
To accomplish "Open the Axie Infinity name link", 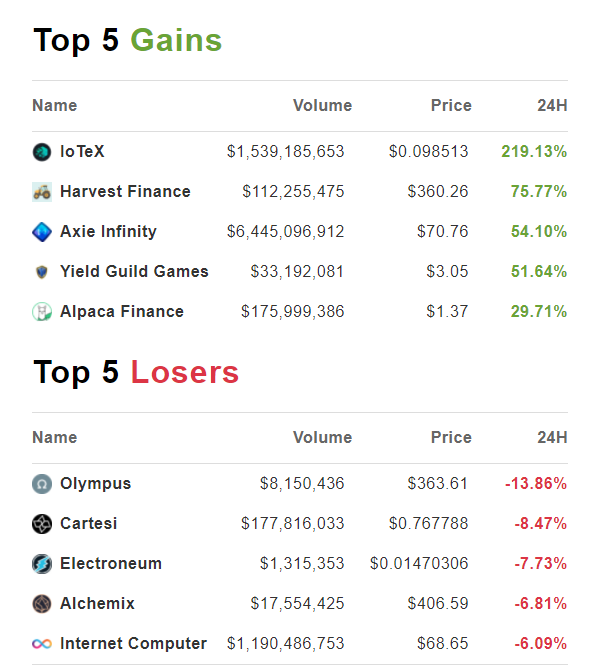I will tap(108, 232).
